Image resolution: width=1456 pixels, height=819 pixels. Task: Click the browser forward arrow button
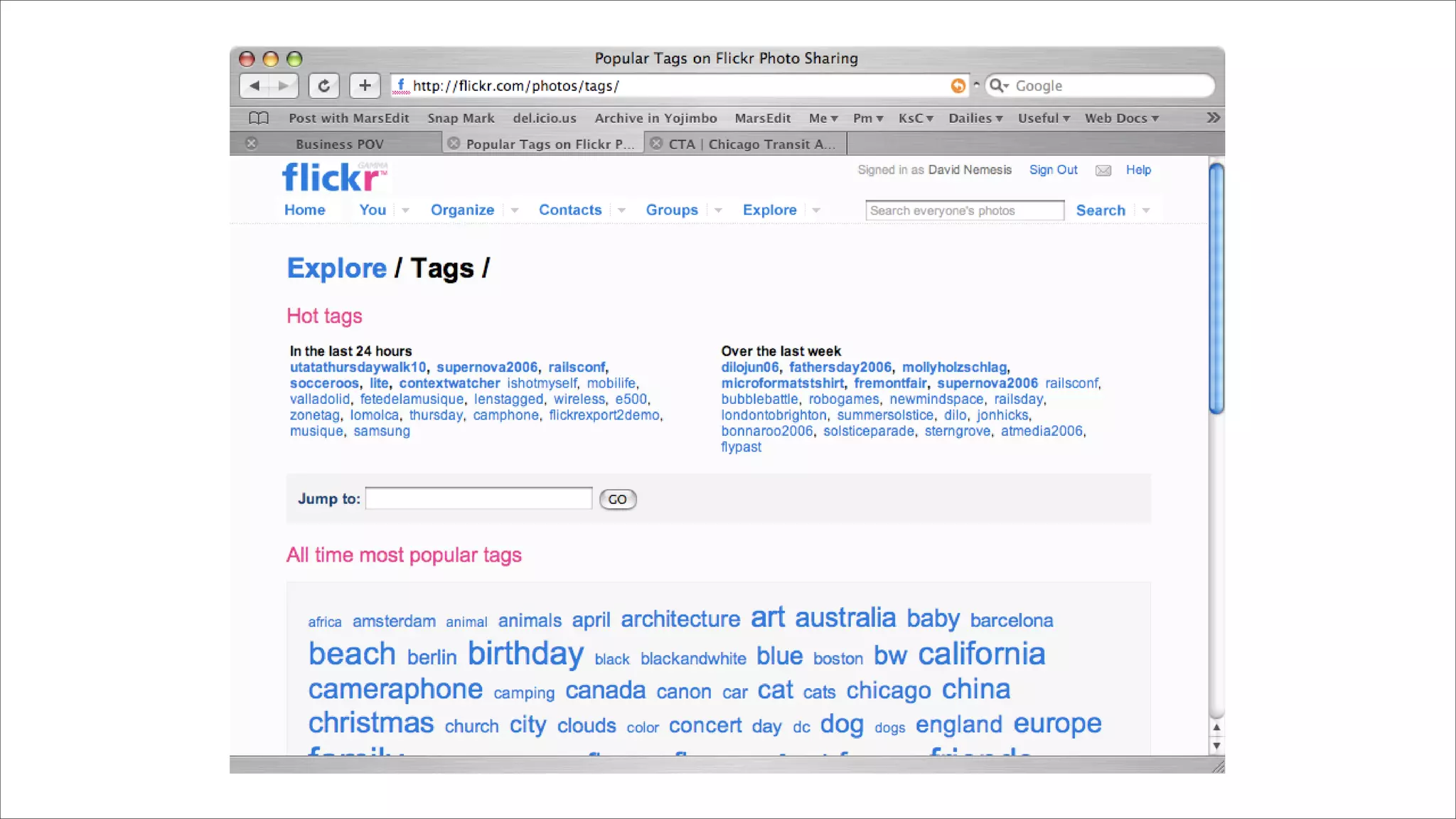[x=284, y=86]
